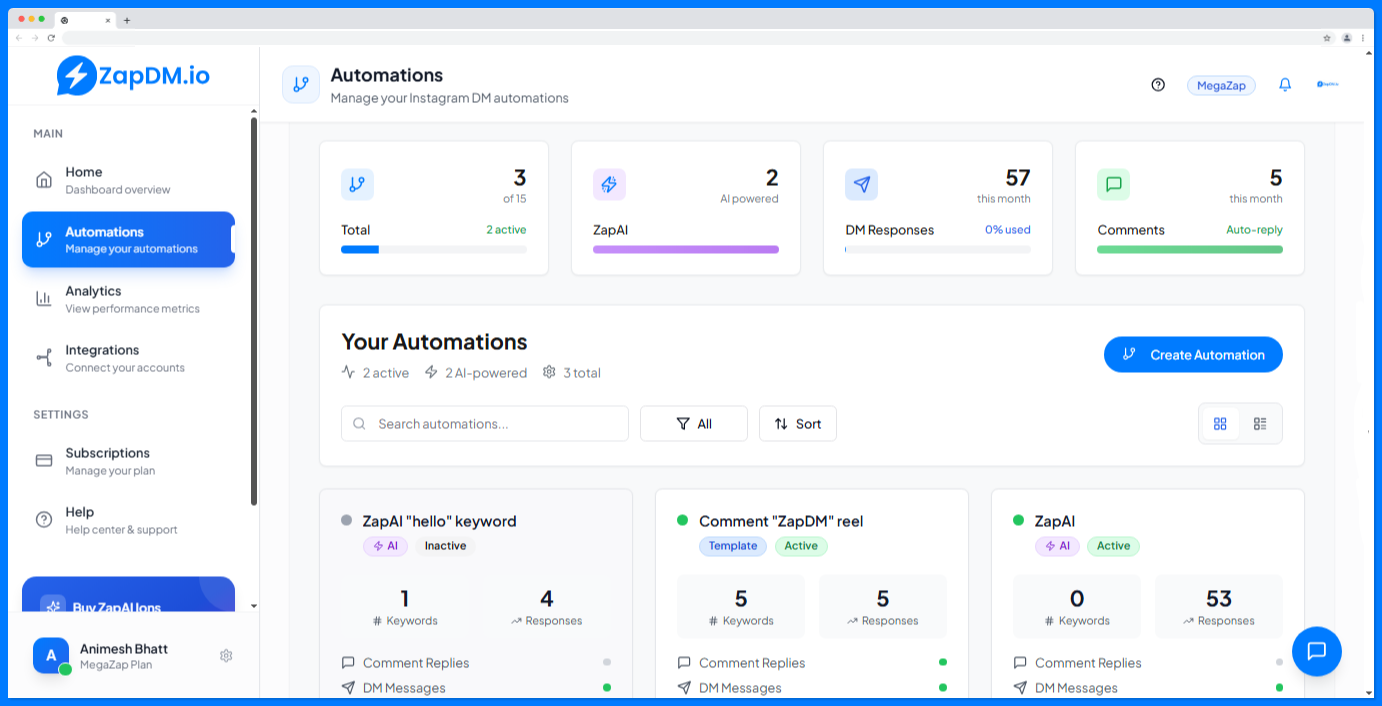Screen dimensions: 1382x706
Task: Click the Animesh Bhatt avatar badge
Action: (51, 656)
